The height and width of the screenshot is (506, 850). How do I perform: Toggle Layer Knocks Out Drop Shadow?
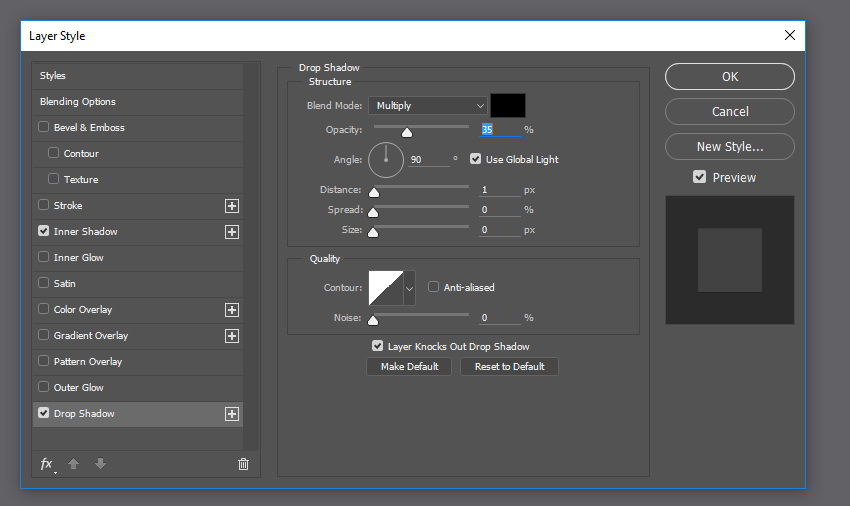point(377,345)
